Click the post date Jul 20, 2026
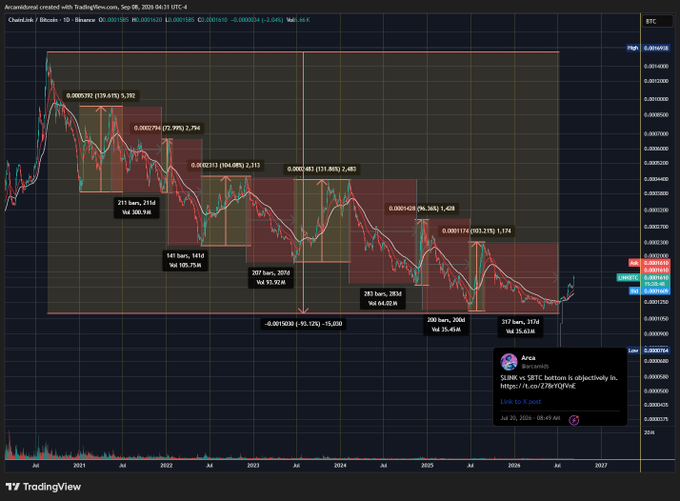This screenshot has height=501, width=680. click(x=530, y=418)
